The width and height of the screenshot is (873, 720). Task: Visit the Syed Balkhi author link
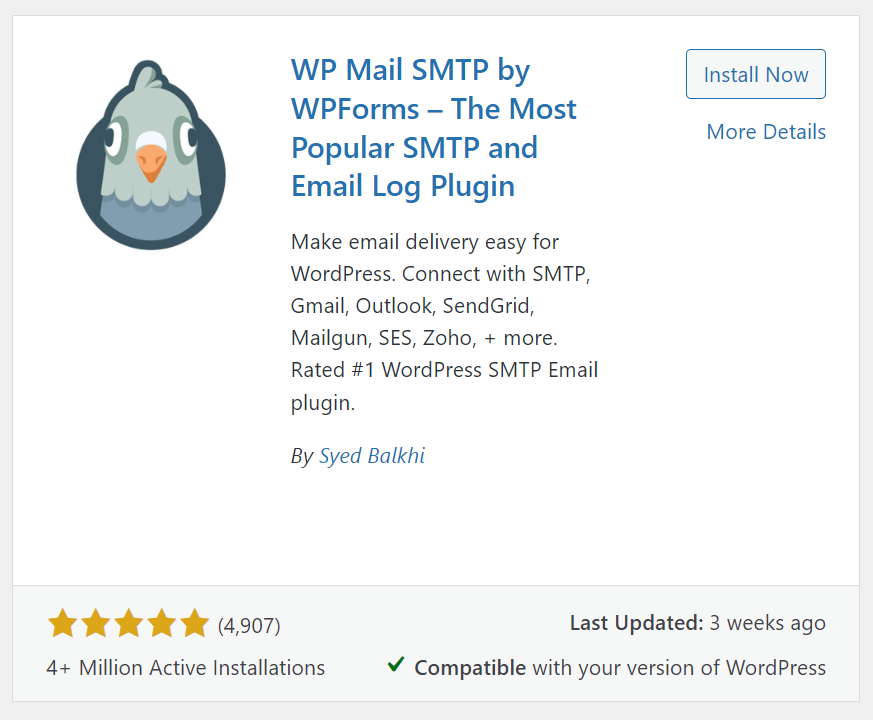[371, 456]
